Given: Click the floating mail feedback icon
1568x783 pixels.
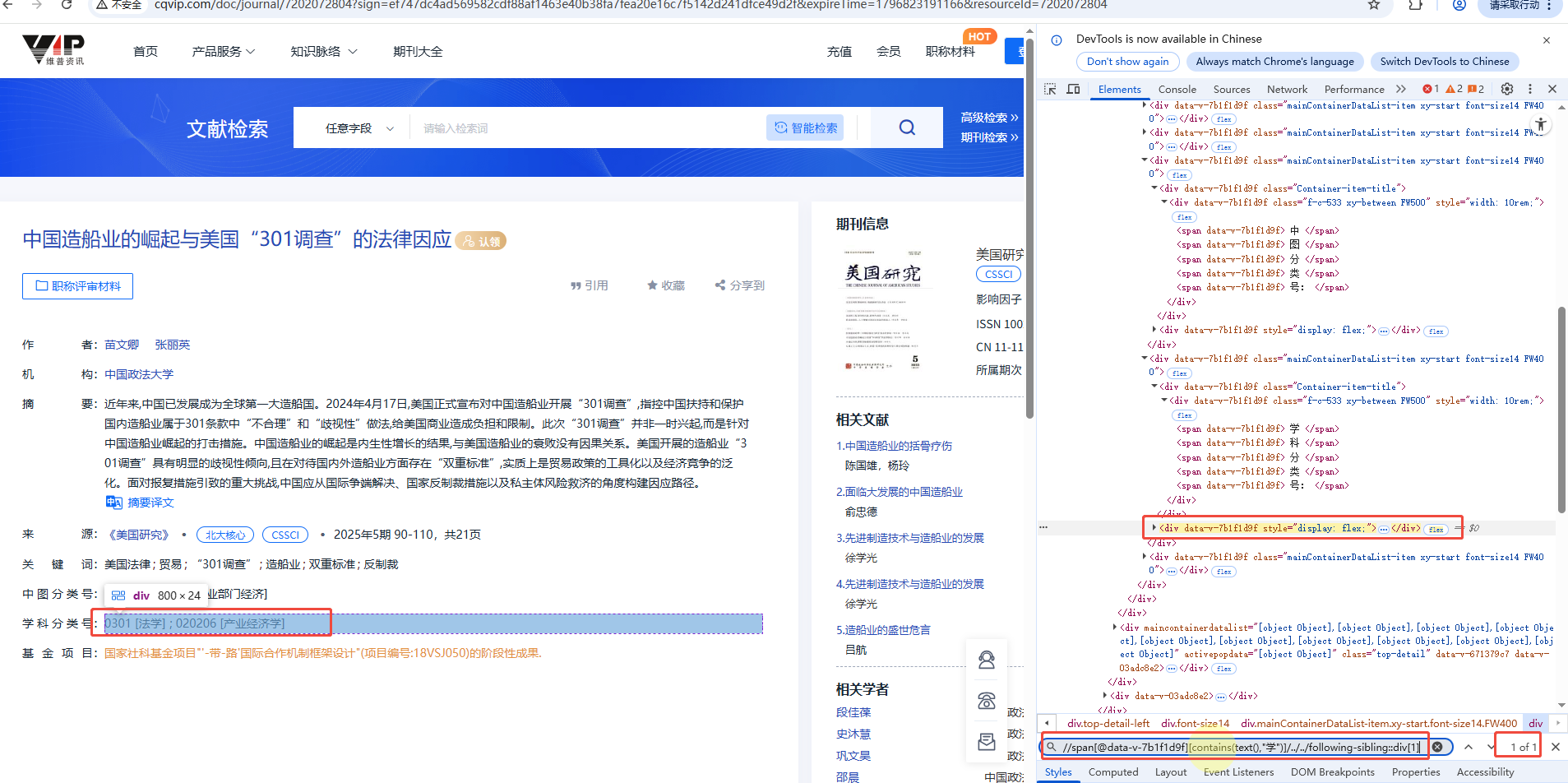Looking at the screenshot, I should pos(987,742).
